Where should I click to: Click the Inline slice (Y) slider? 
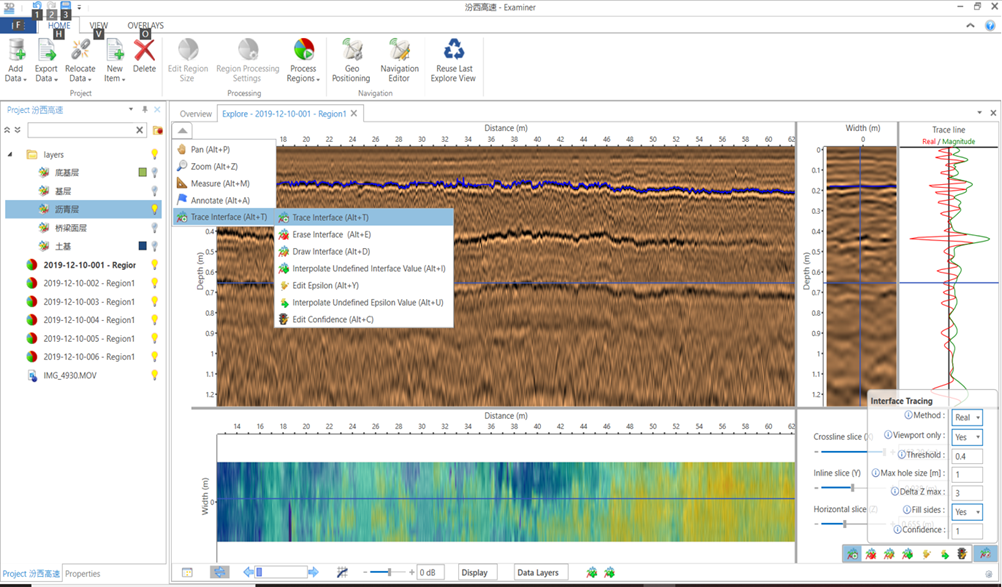tap(852, 488)
